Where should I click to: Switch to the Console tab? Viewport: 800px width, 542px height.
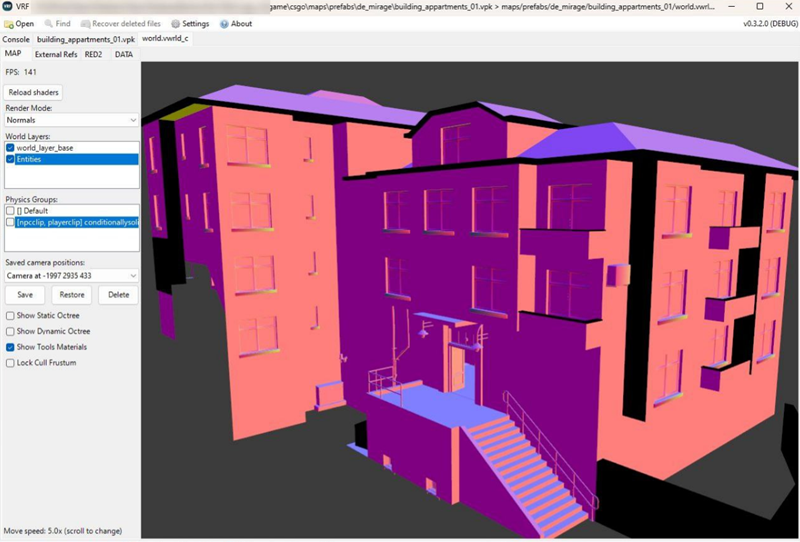pos(17,38)
